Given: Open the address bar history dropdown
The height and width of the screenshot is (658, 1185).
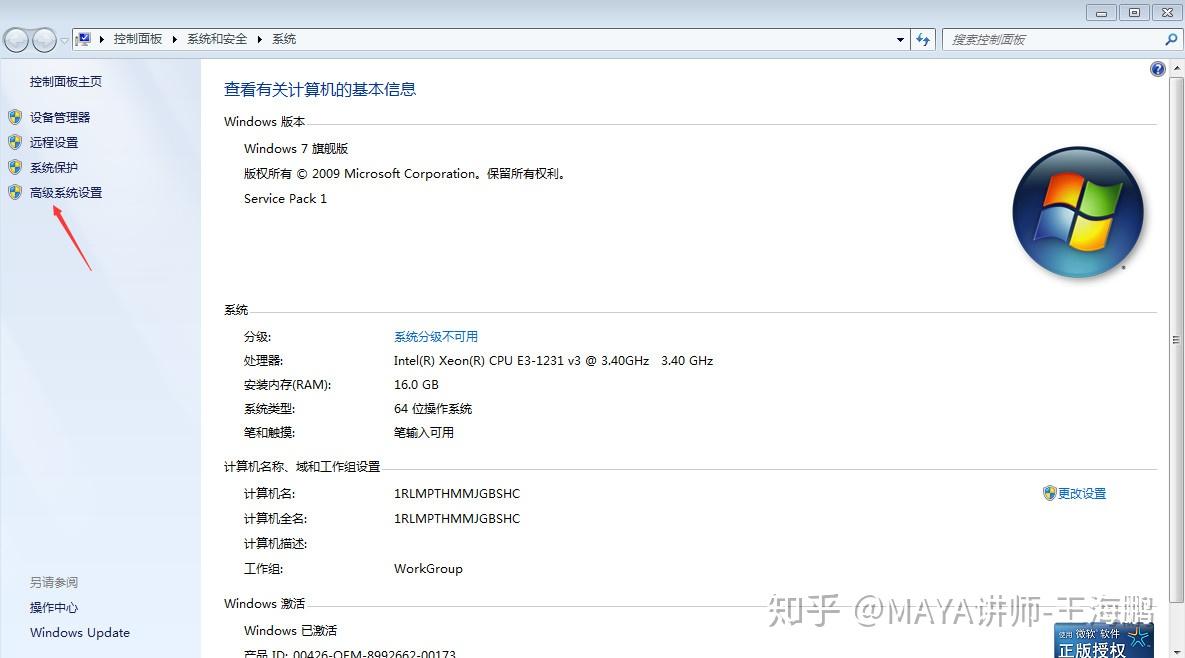Looking at the screenshot, I should click(x=900, y=39).
